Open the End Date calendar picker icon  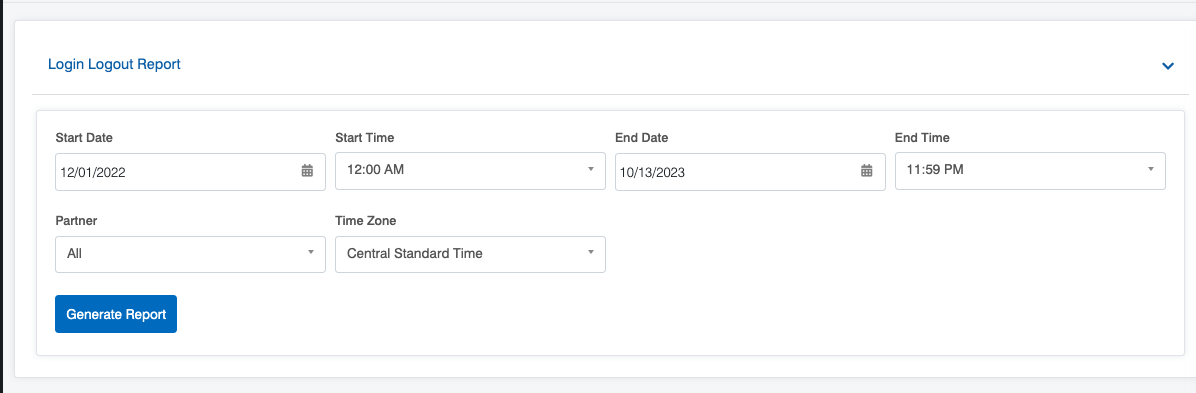tap(866, 171)
